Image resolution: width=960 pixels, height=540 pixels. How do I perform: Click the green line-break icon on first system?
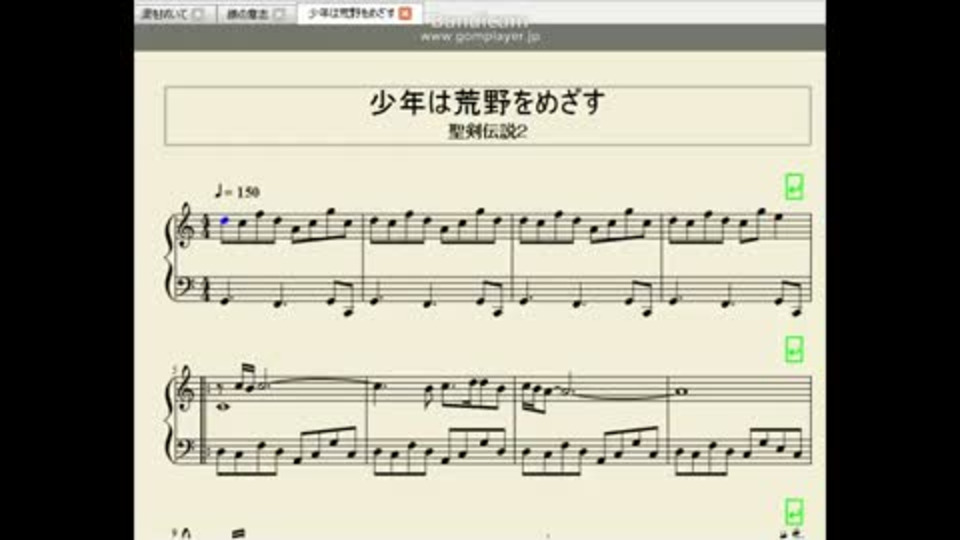point(794,187)
